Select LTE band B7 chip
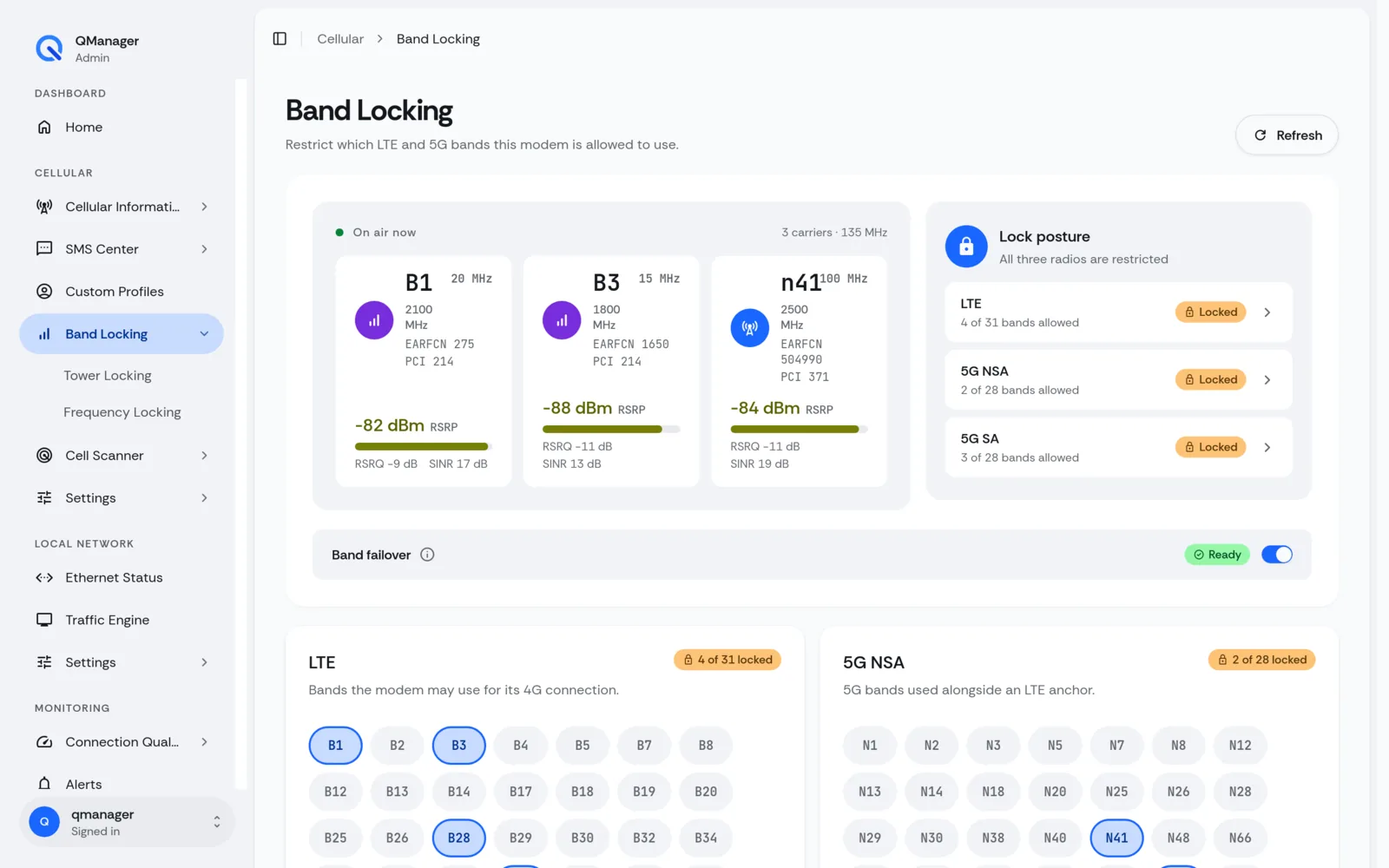Screen dimensions: 1389x868 coord(644,746)
